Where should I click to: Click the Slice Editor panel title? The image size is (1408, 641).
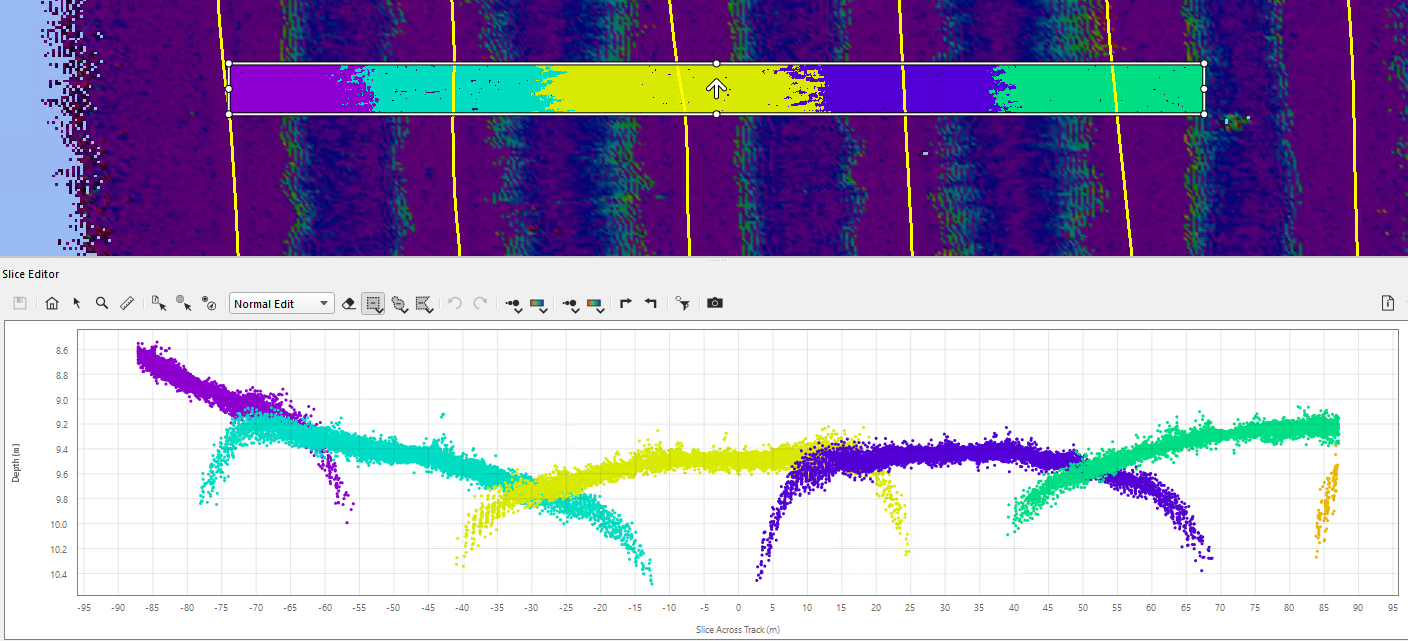pos(31,274)
